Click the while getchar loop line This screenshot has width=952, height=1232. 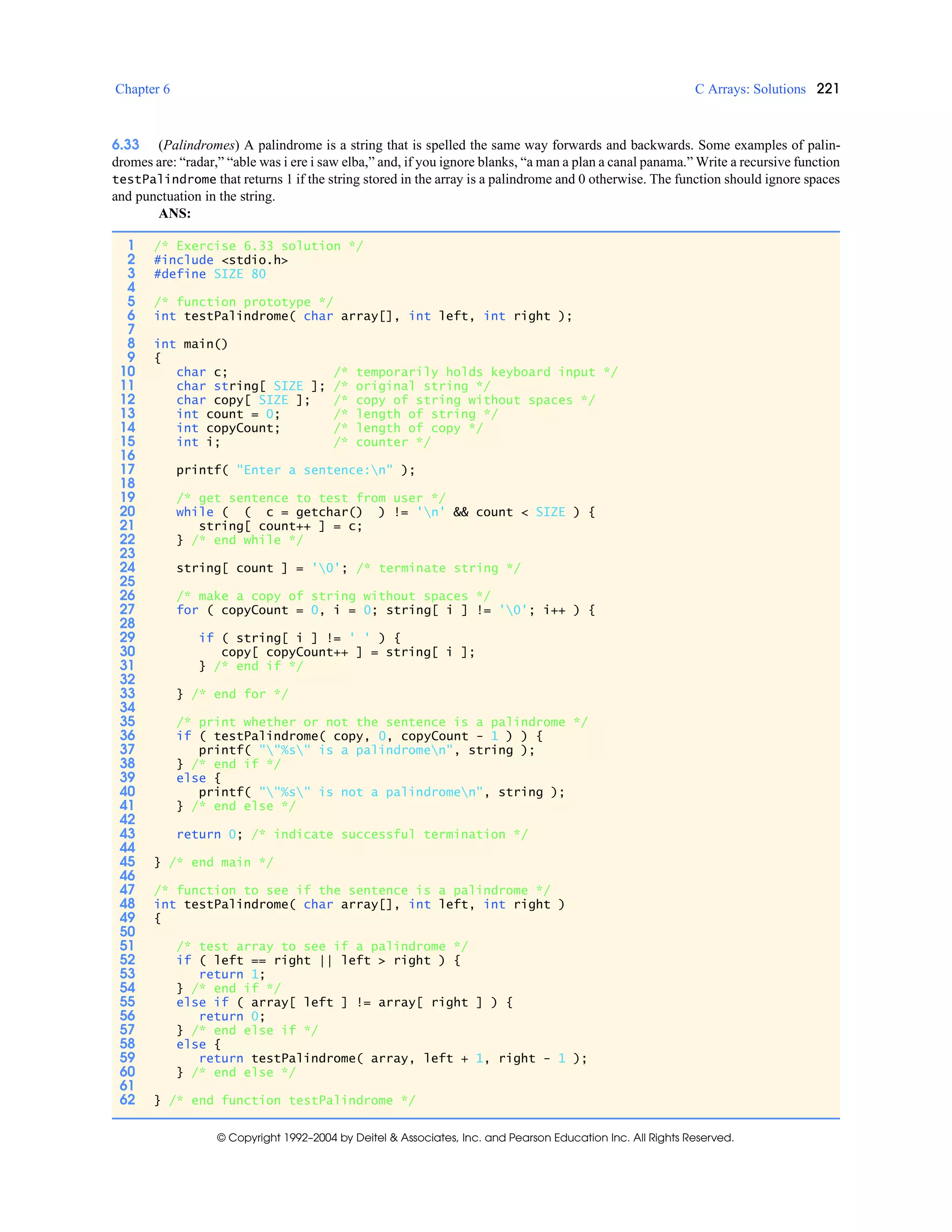click(x=386, y=512)
